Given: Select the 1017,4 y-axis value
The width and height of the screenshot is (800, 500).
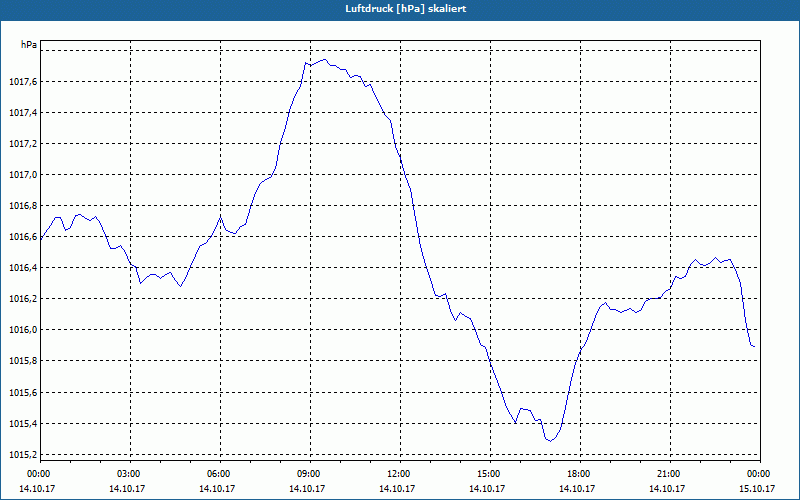Looking at the screenshot, I should coord(23,113).
